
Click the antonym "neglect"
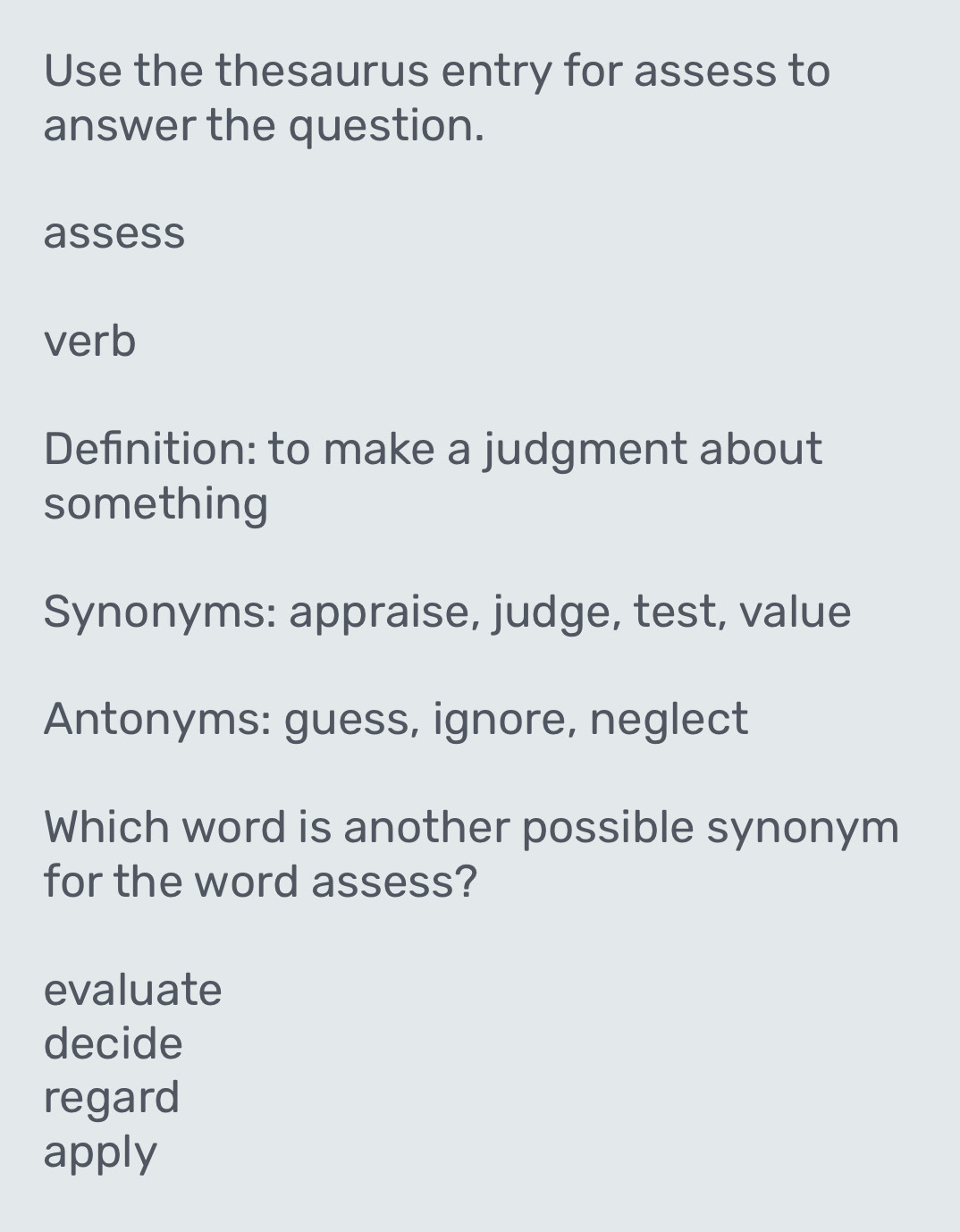click(x=669, y=720)
